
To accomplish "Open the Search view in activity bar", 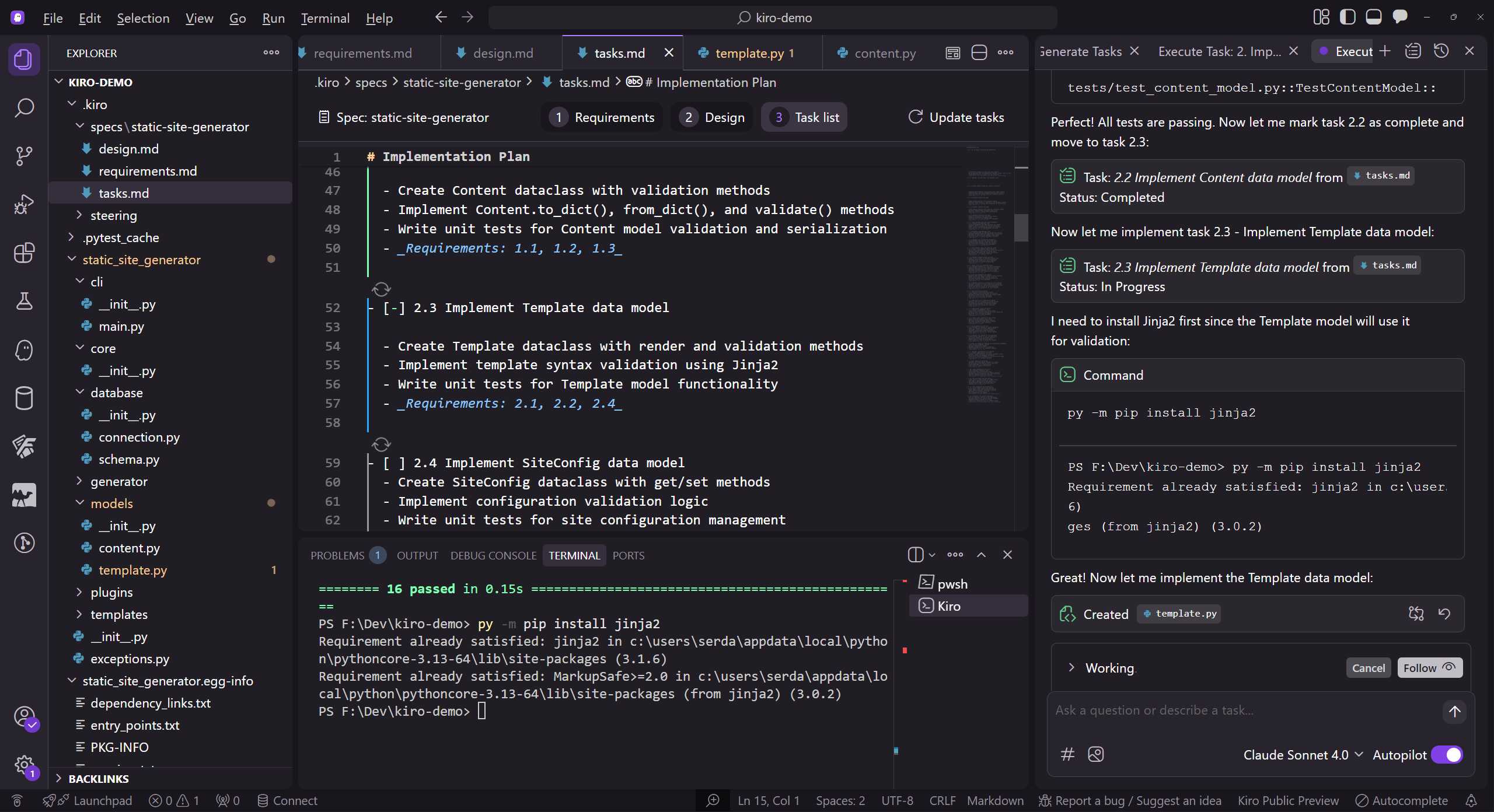I will 24,107.
